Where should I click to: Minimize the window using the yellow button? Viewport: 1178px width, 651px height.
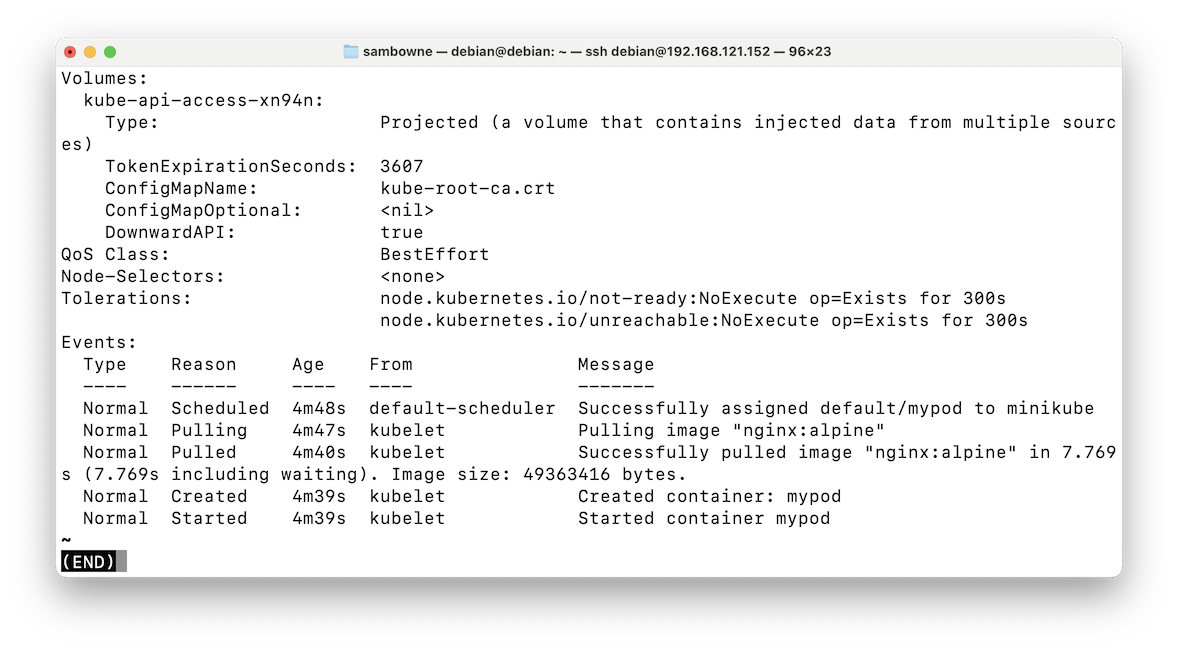pos(90,52)
